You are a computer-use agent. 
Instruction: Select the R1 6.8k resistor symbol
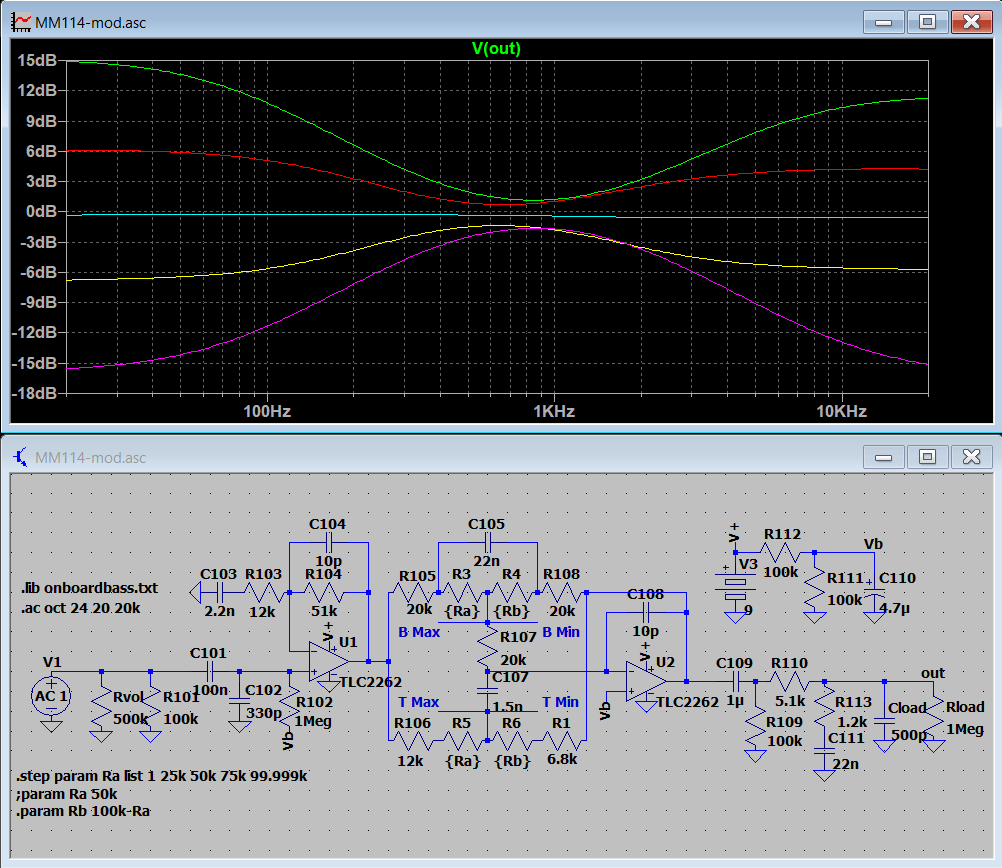562,741
